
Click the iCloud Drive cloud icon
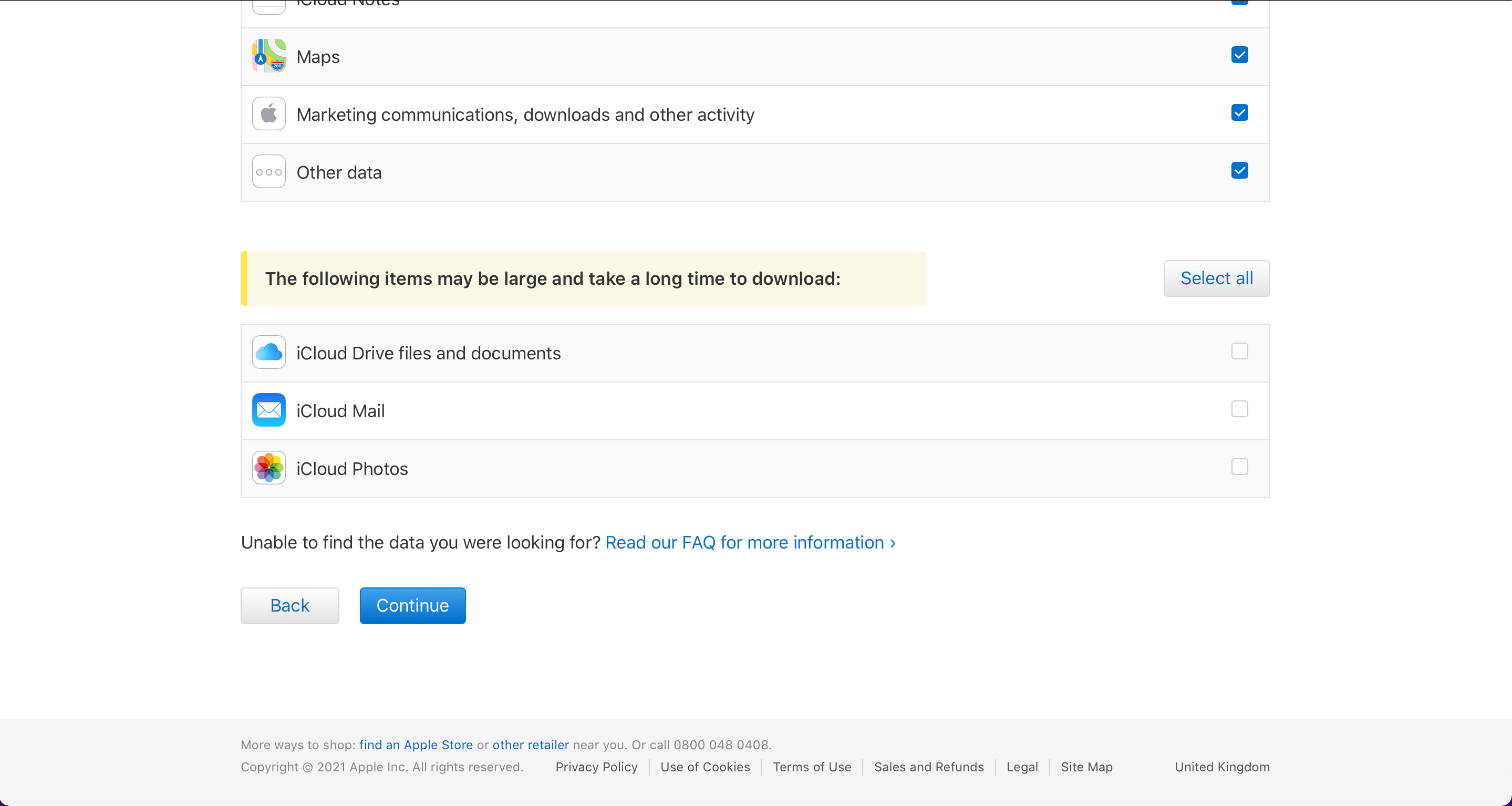269,352
